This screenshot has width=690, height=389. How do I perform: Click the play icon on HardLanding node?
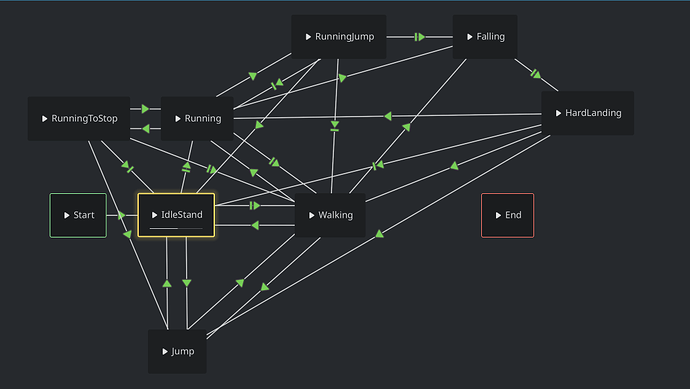tap(558, 113)
